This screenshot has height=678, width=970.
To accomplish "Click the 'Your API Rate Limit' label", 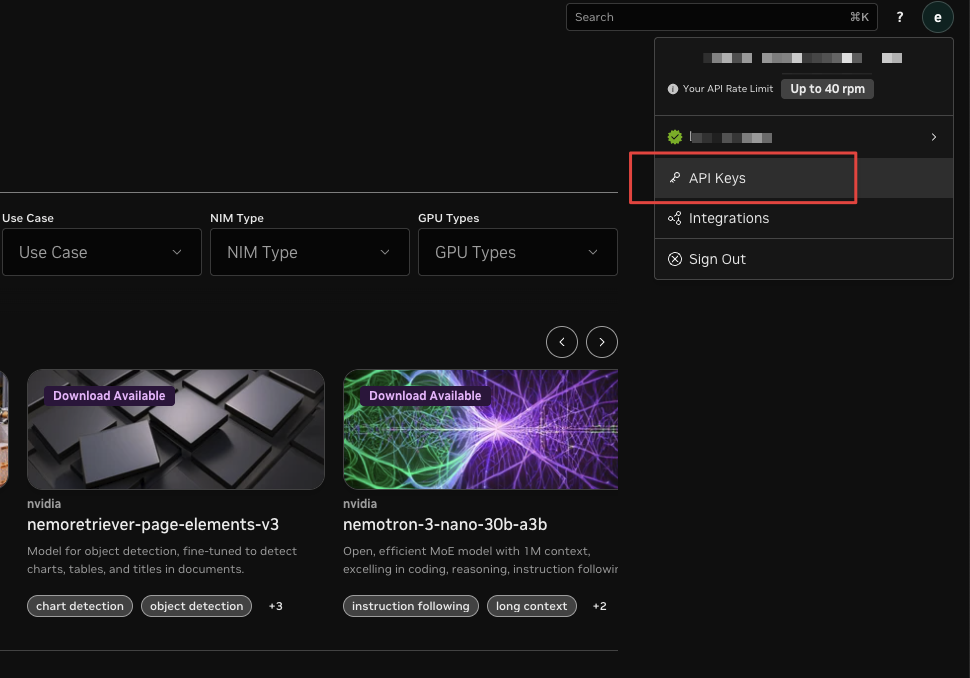I will tap(728, 89).
